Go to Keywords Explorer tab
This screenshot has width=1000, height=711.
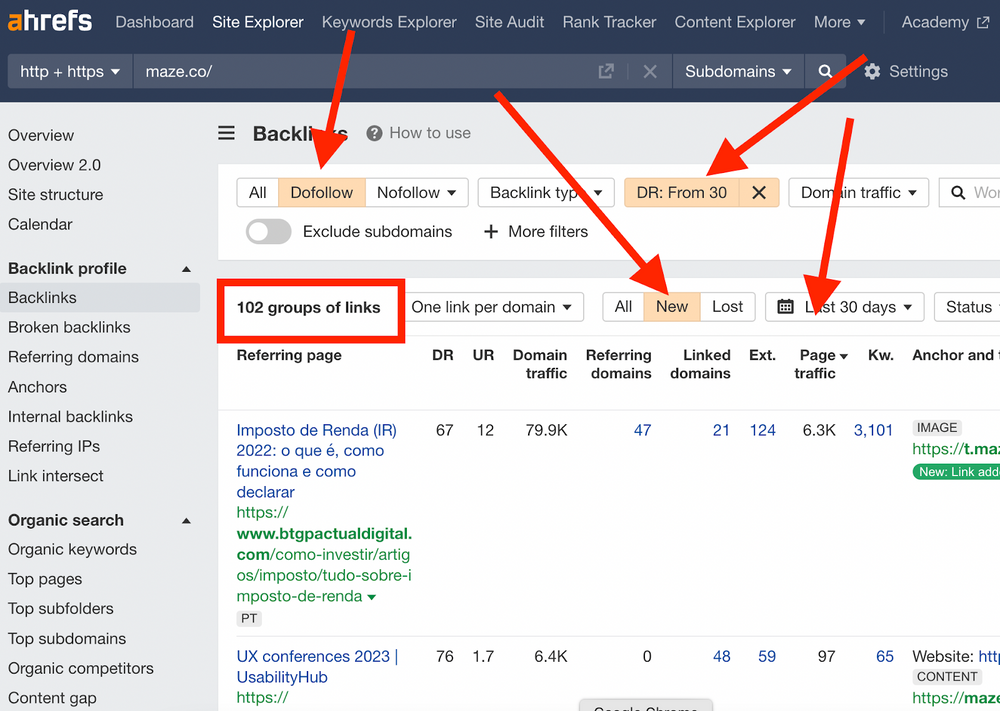(389, 22)
